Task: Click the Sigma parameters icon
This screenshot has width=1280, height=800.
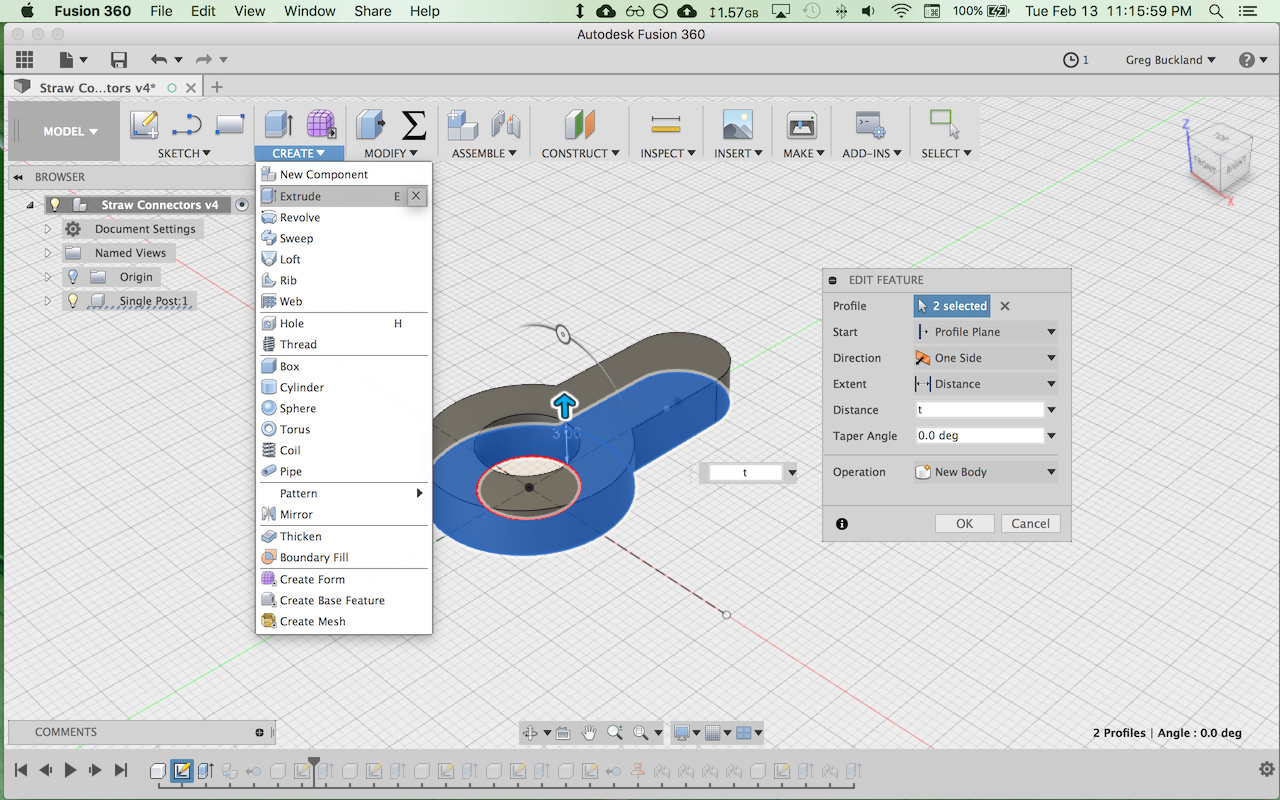Action: [414, 125]
